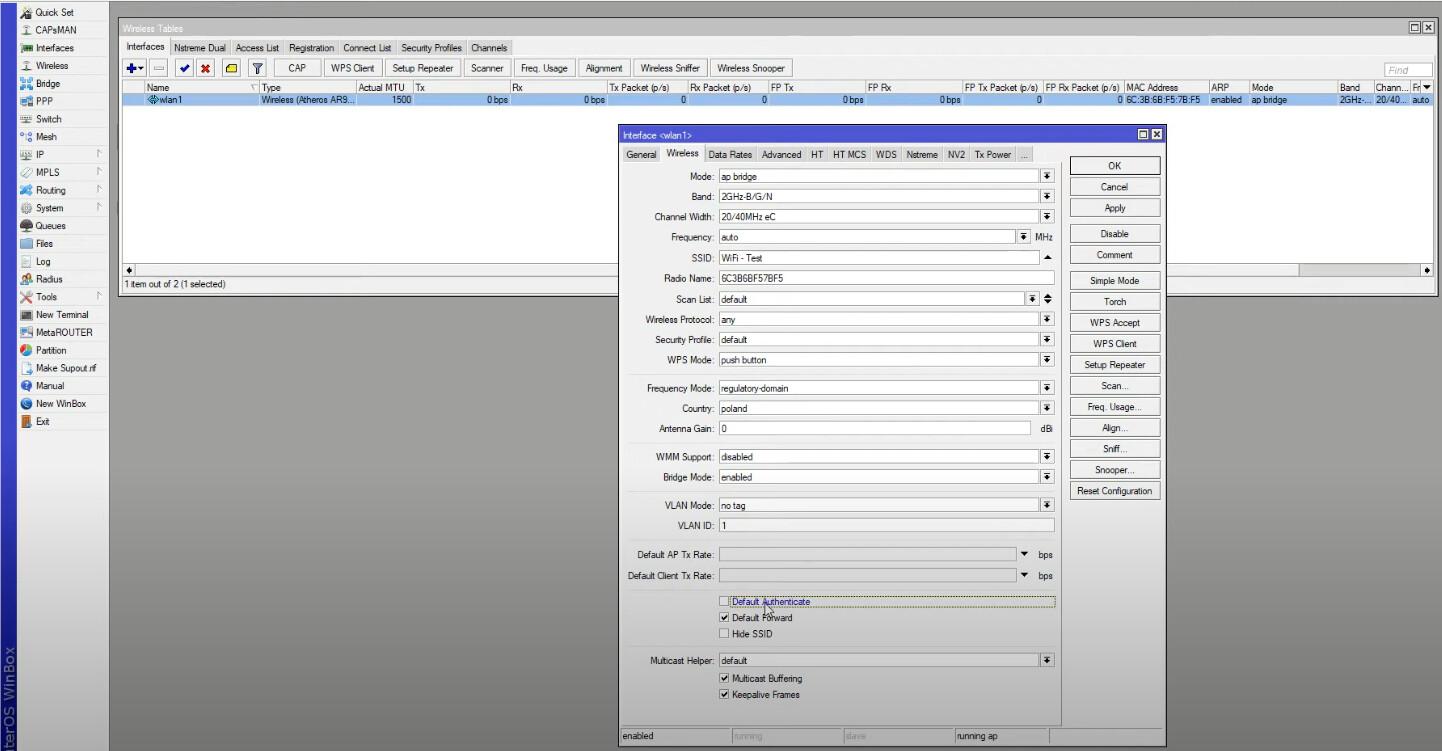This screenshot has width=1442, height=751.
Task: Open the Files sidebar entry
Action: coord(44,244)
